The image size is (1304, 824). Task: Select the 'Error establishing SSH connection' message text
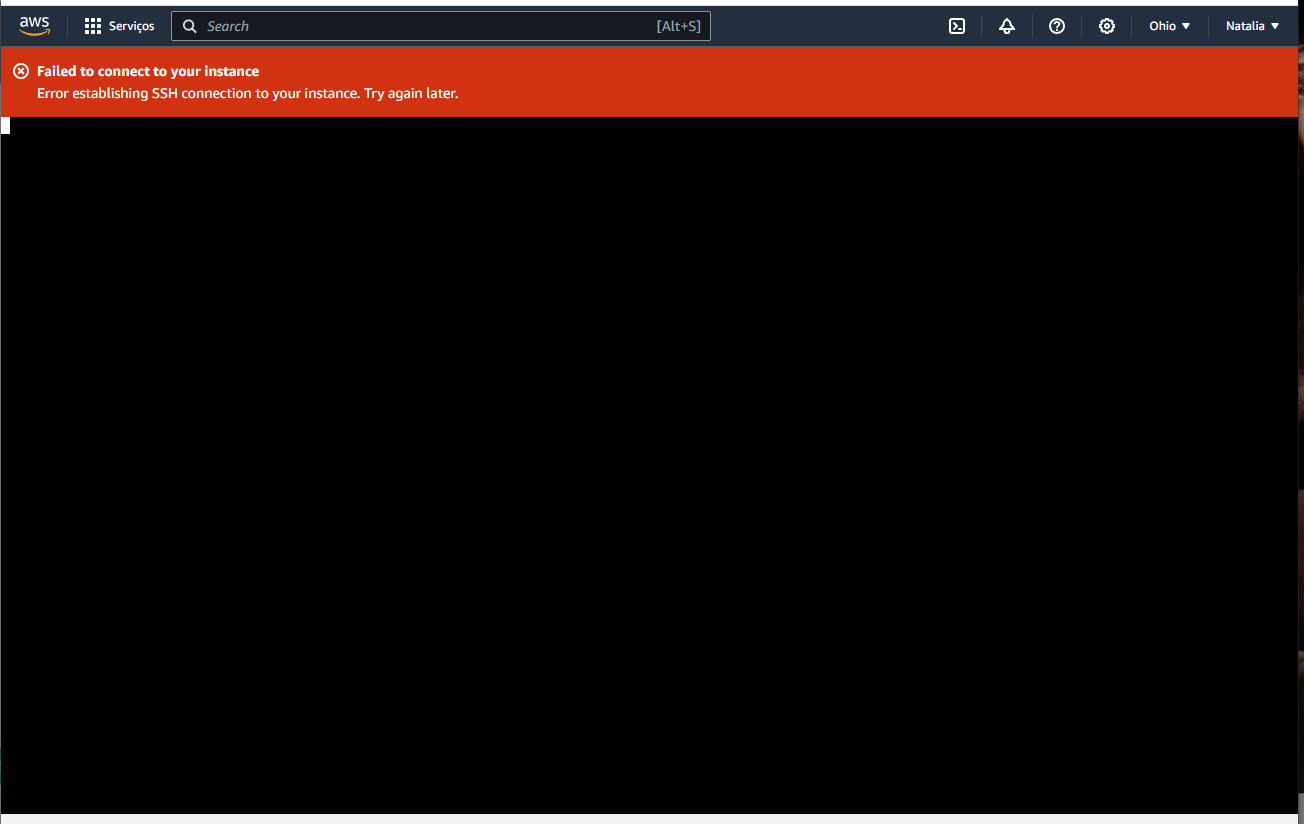point(247,93)
